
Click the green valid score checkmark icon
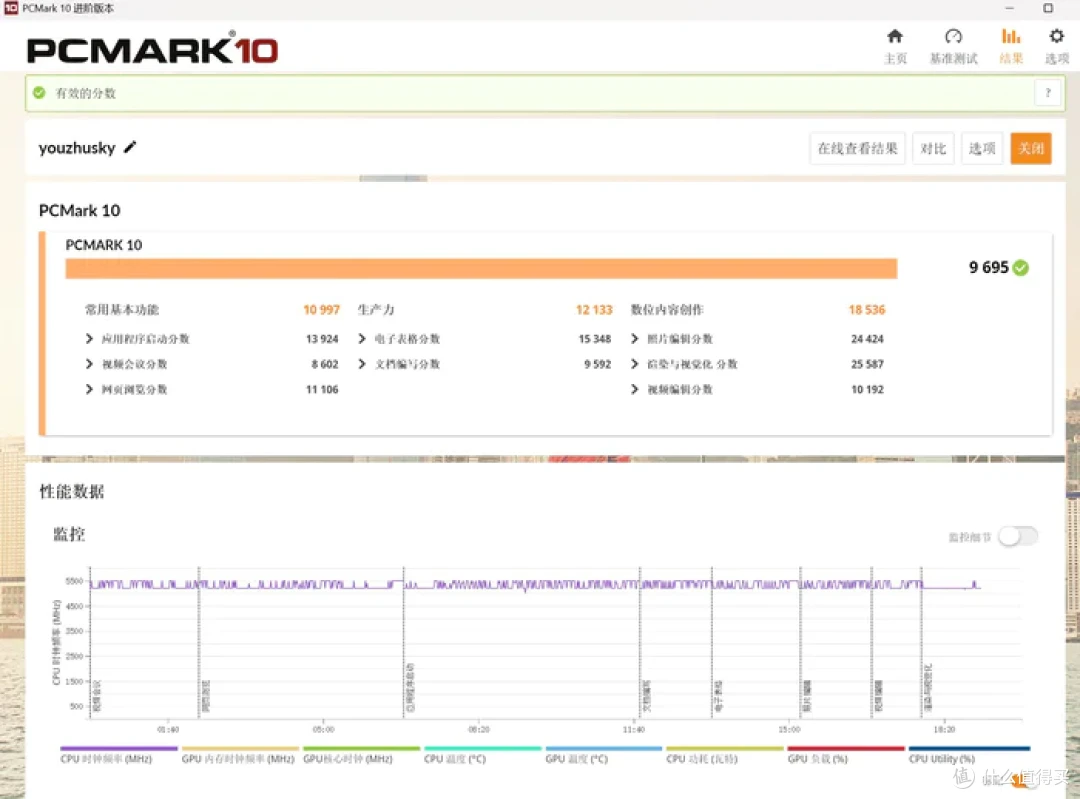coord(39,92)
